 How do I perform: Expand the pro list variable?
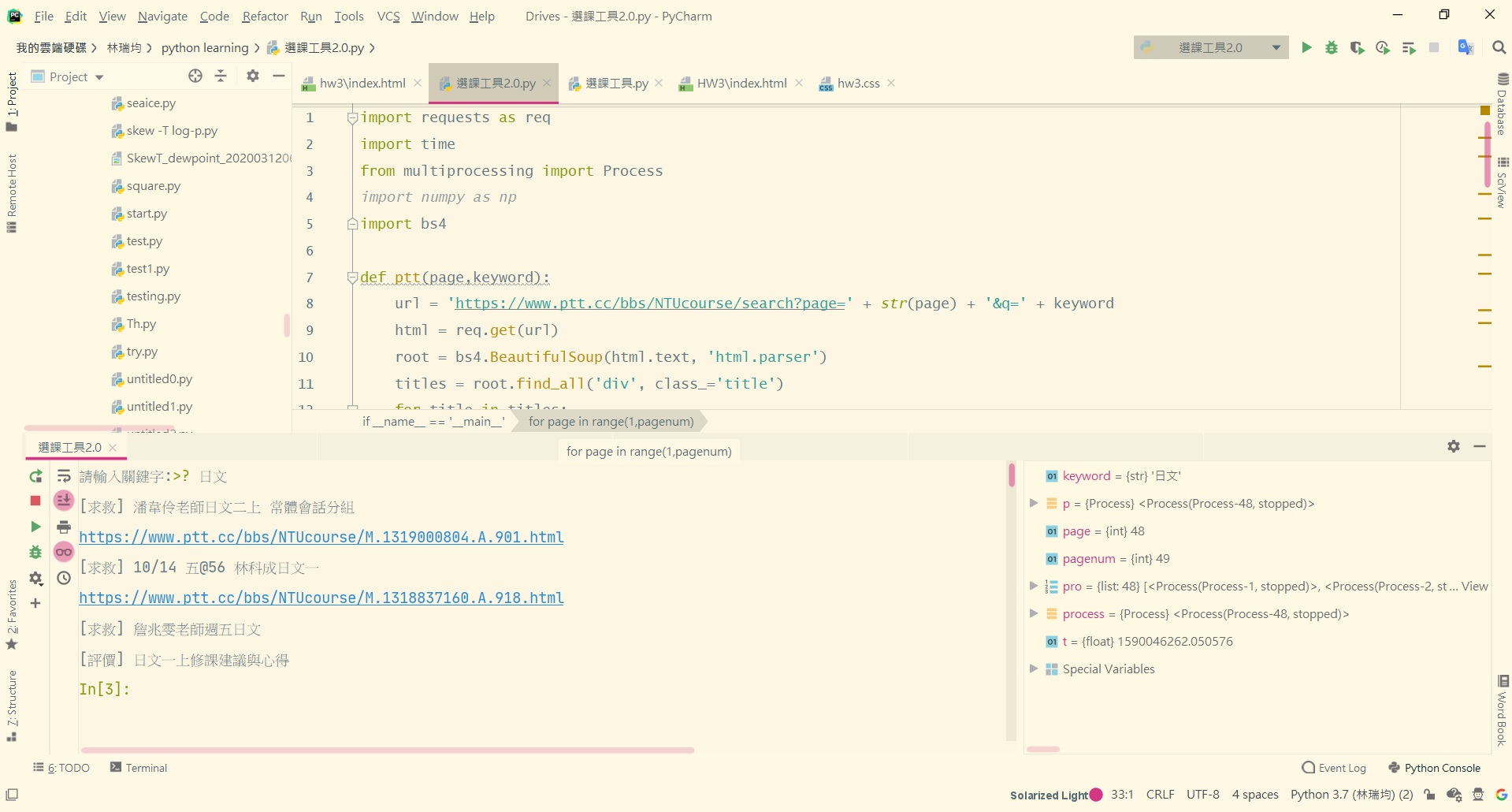(x=1034, y=586)
